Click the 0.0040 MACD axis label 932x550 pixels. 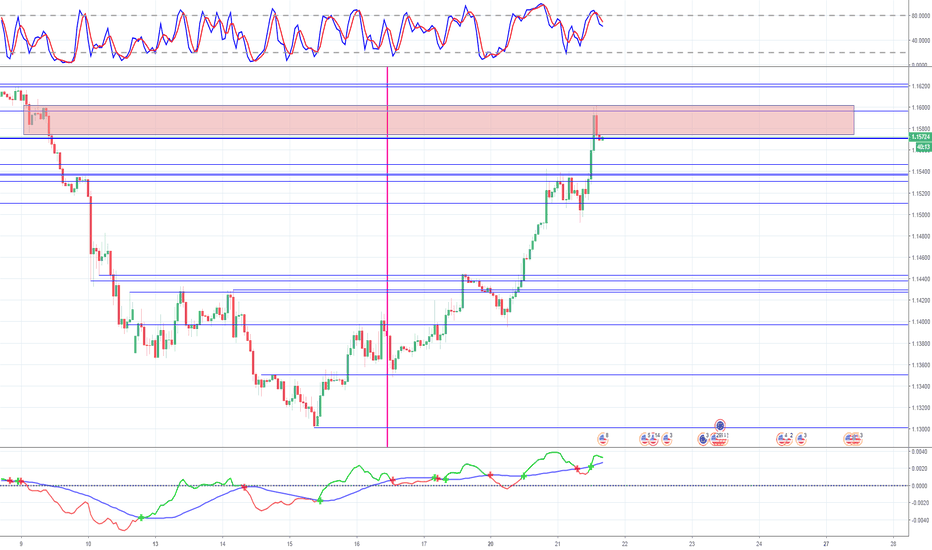920,451
